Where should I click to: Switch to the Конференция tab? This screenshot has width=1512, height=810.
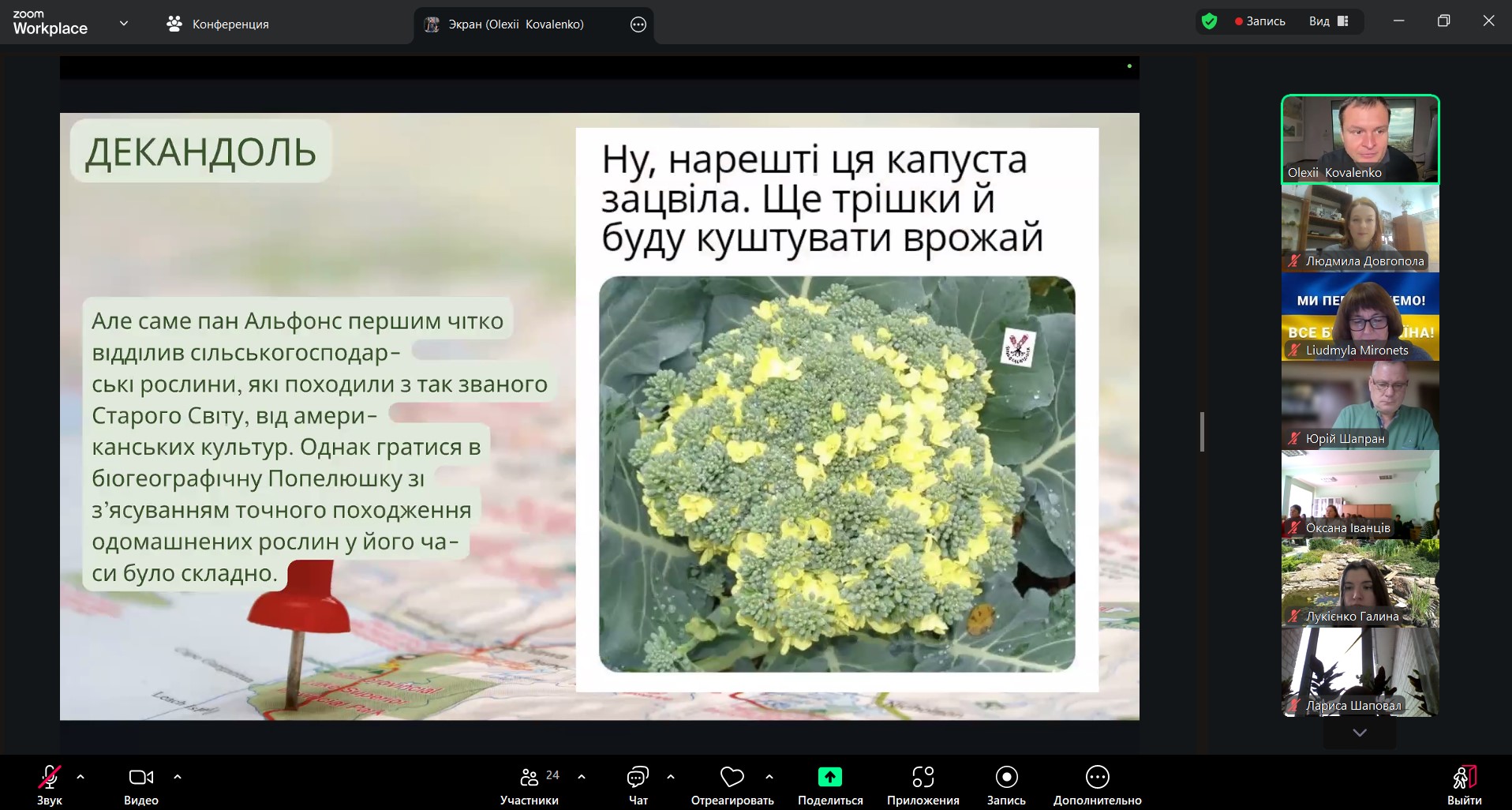coord(218,24)
